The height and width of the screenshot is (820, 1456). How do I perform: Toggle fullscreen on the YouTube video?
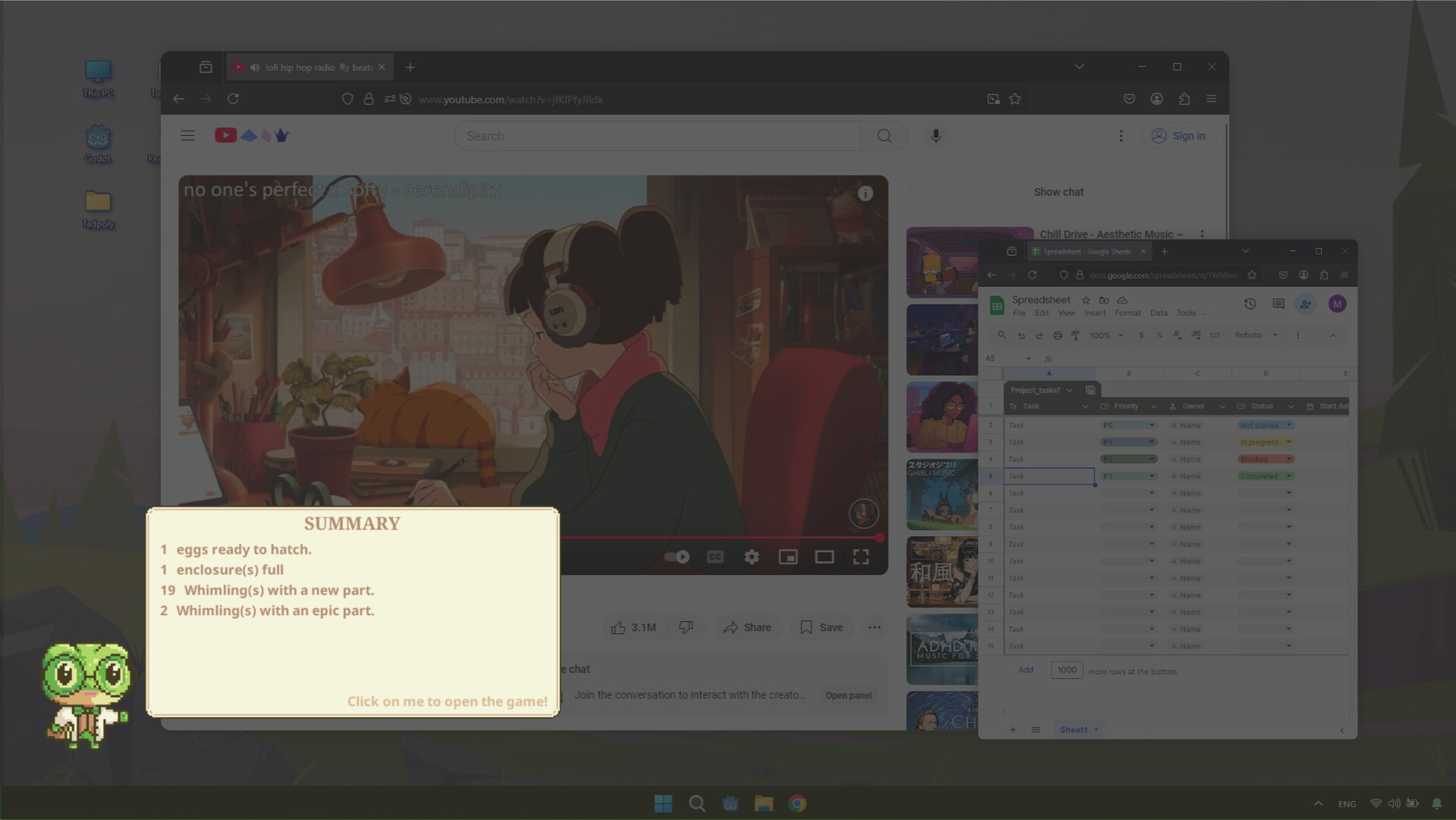click(x=860, y=557)
